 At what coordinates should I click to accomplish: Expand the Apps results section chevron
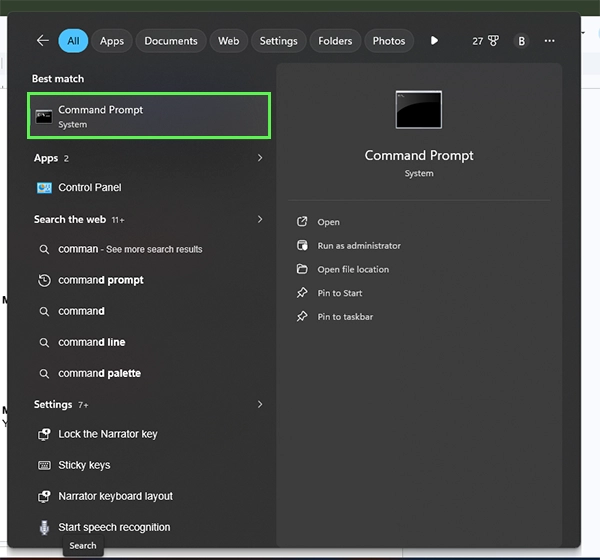click(260, 158)
